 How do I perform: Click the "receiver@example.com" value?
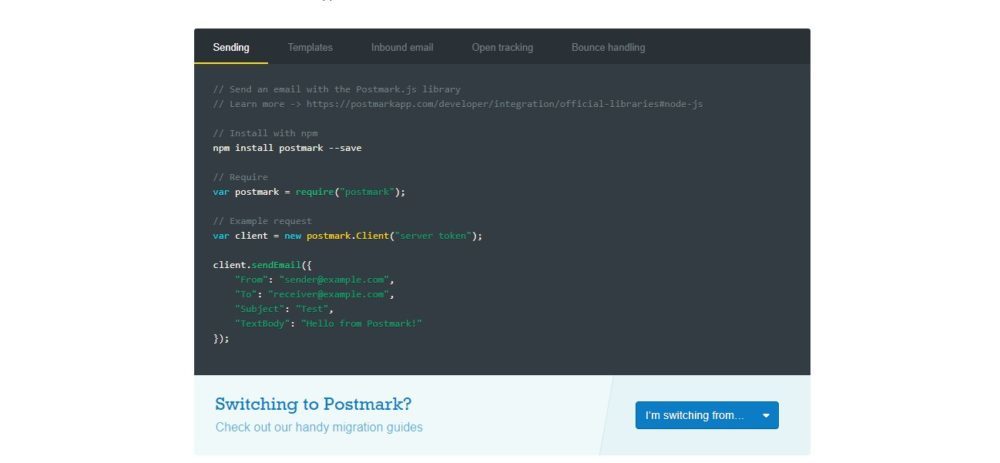[x=330, y=294]
